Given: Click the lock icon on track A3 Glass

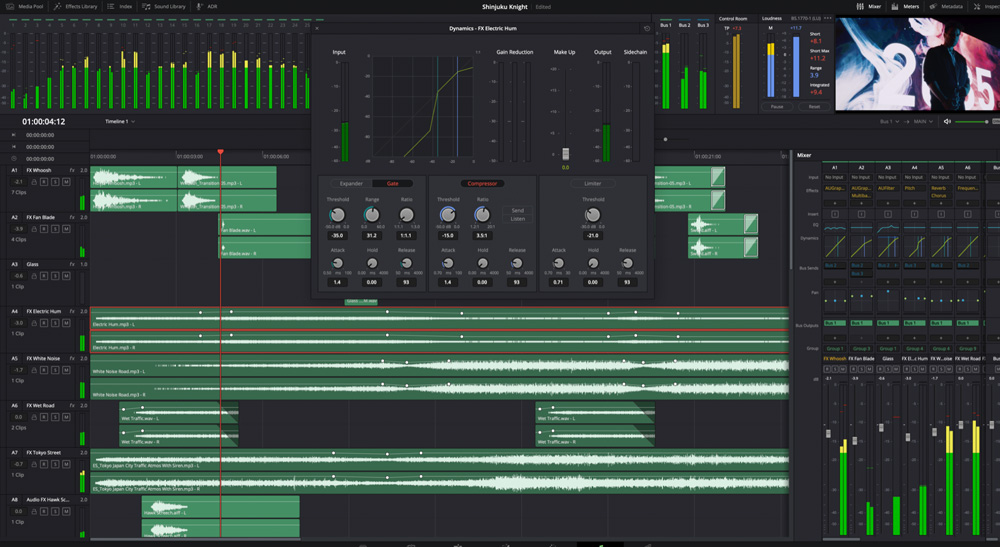Looking at the screenshot, I should coord(34,276).
